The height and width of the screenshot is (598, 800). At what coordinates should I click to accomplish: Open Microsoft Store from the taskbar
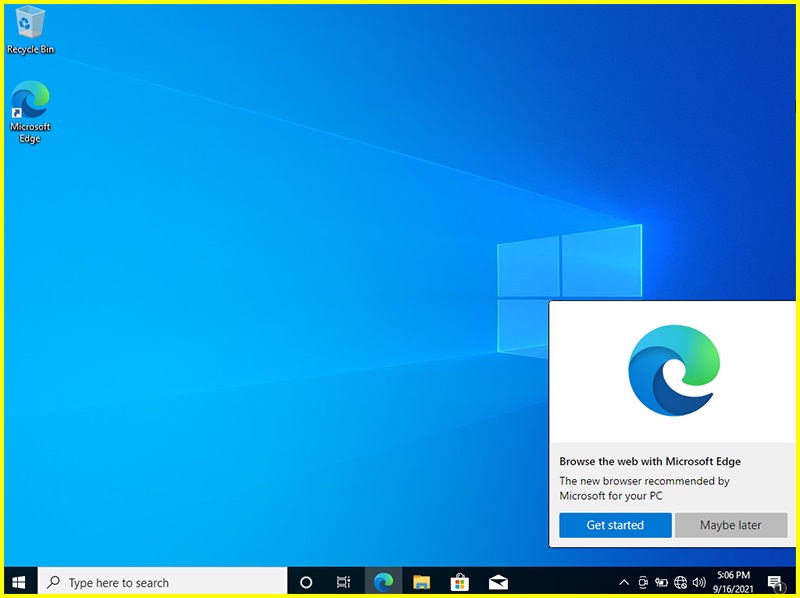coord(460,582)
